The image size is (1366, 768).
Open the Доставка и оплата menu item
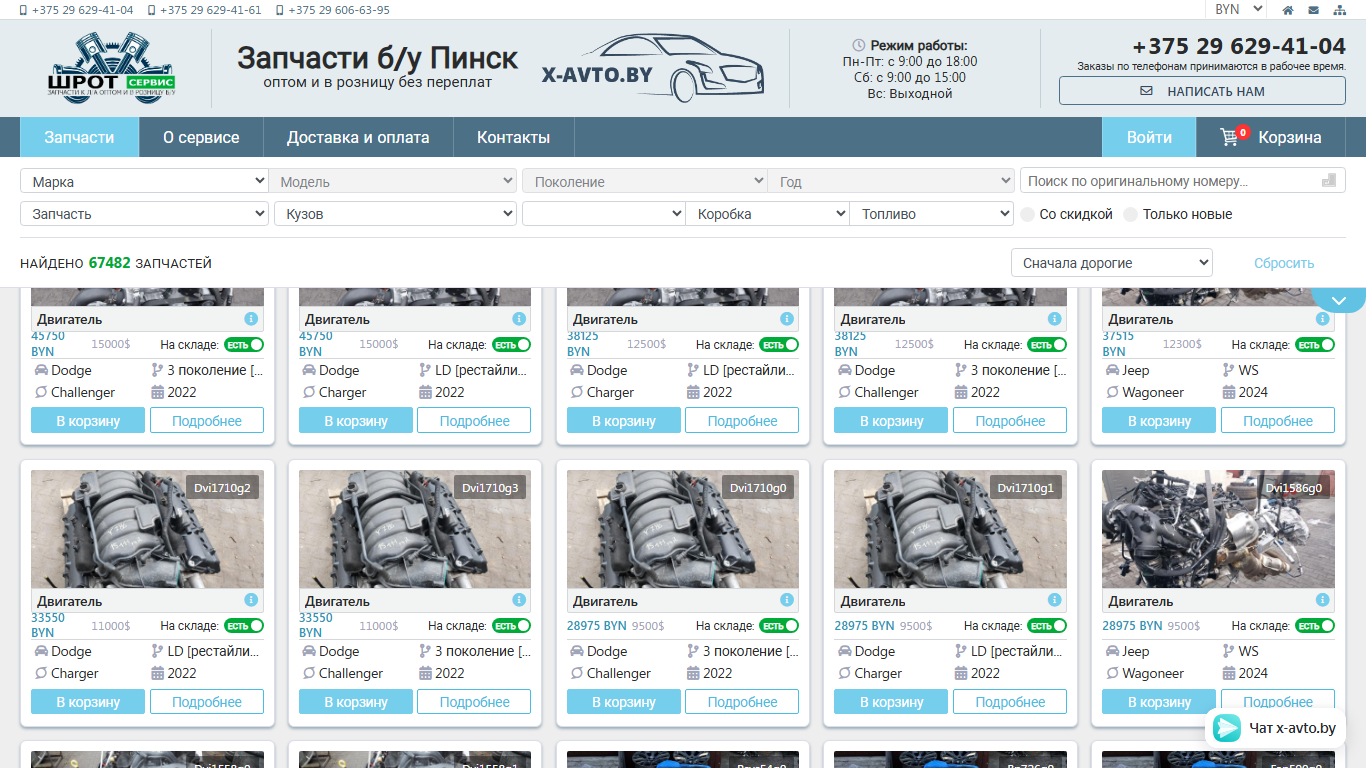tap(358, 137)
